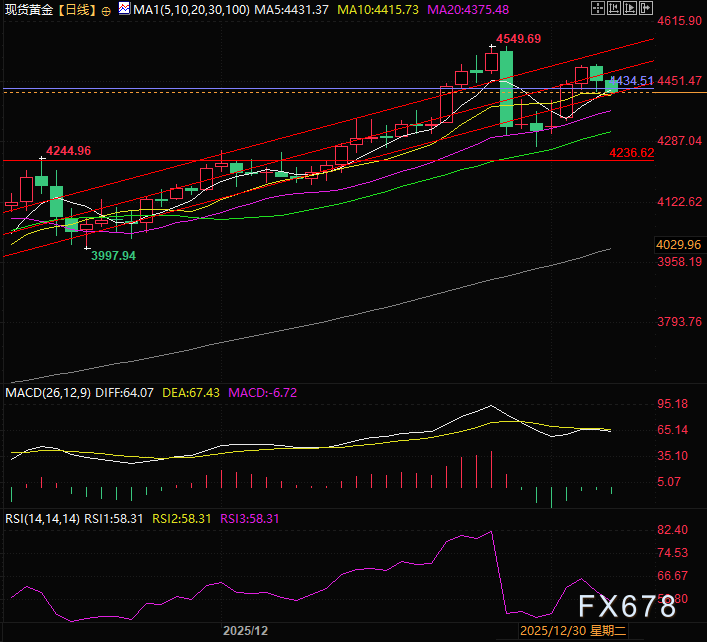Select the yellow MA10:4415.73 legend
The height and width of the screenshot is (642, 707).
coord(384,10)
